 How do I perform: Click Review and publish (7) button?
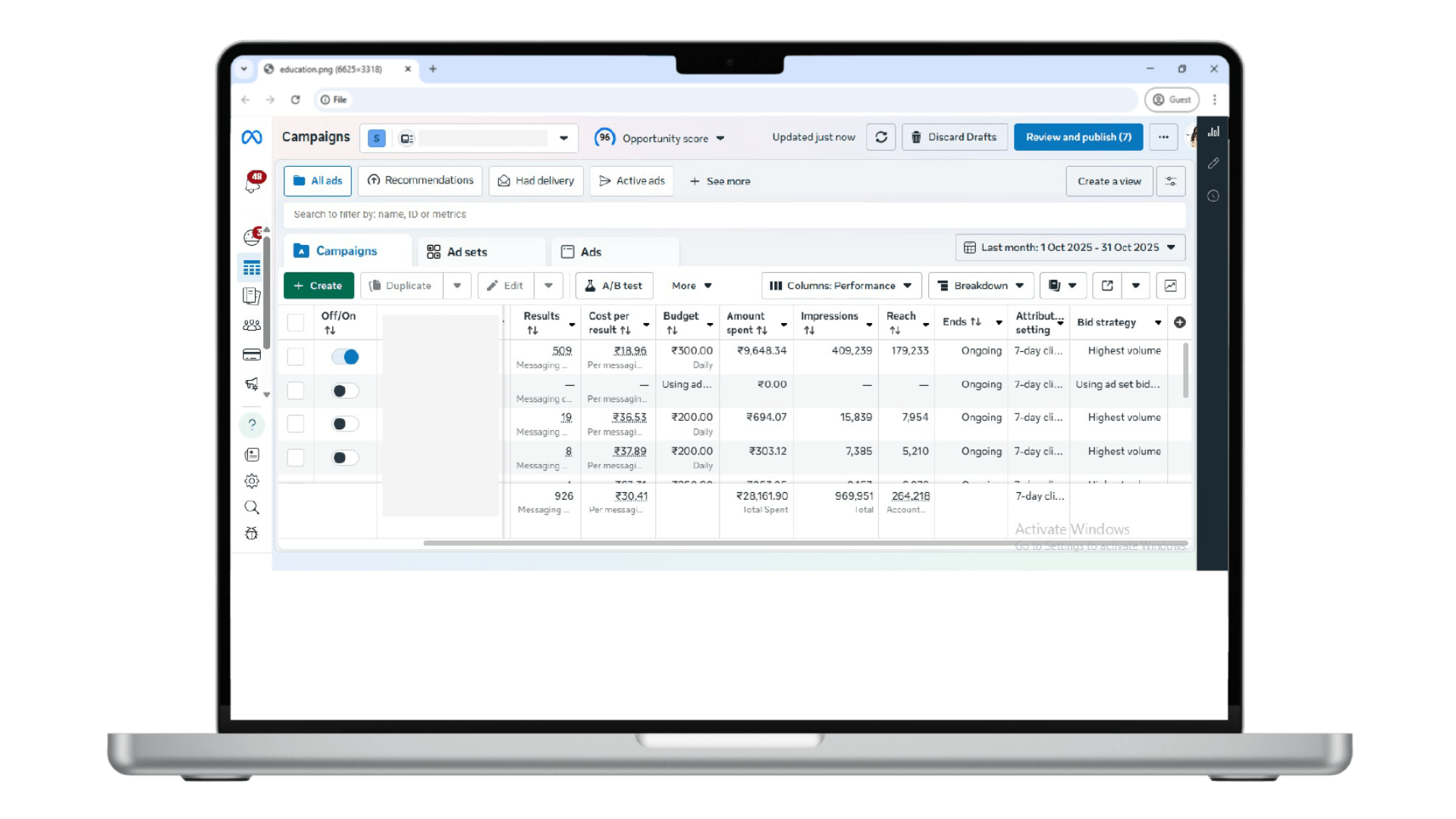[x=1078, y=137]
